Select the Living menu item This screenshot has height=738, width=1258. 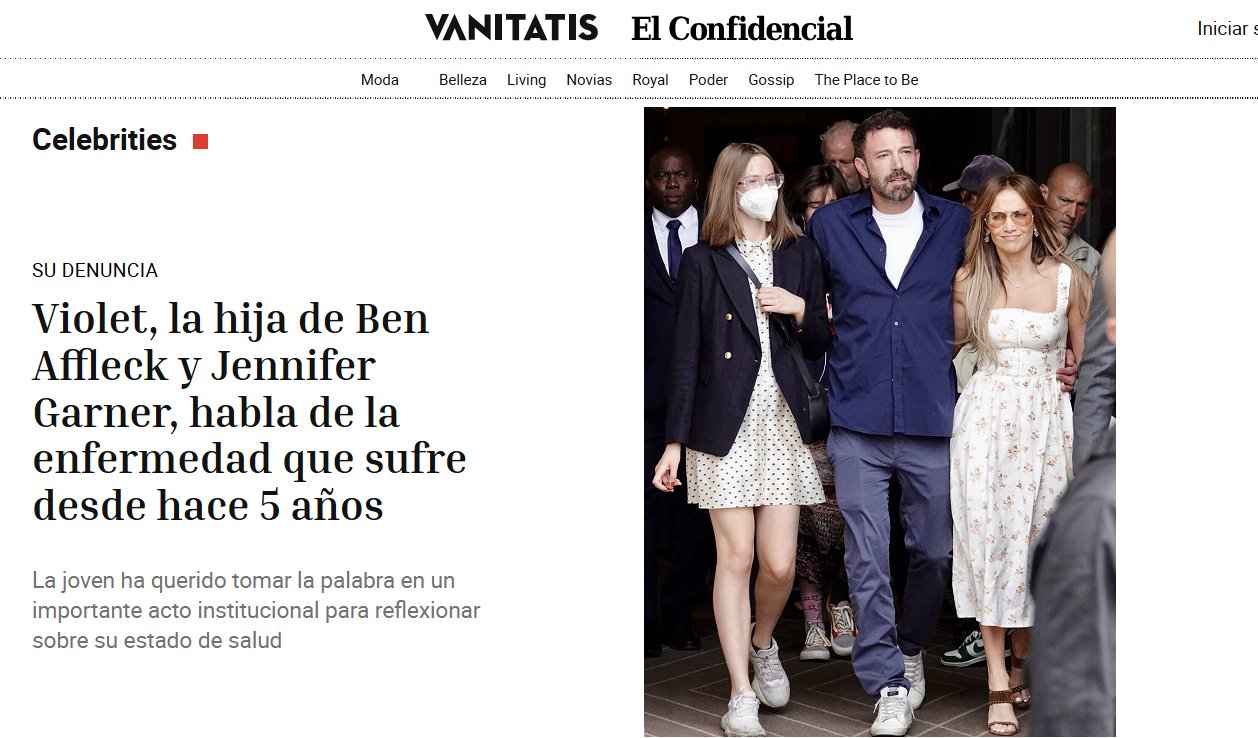pyautogui.click(x=526, y=80)
